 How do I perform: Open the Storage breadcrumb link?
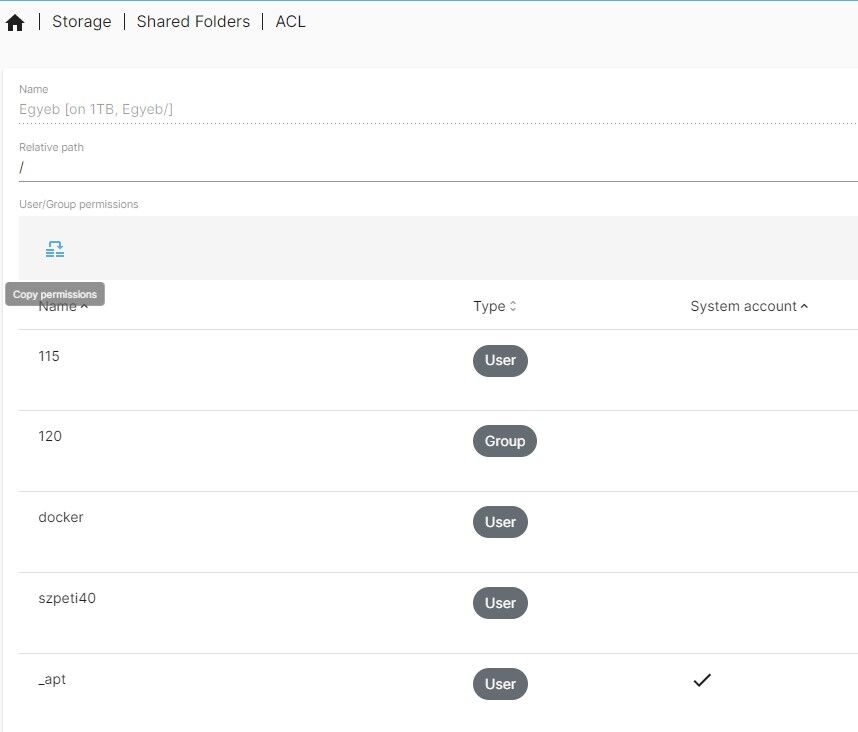click(81, 21)
